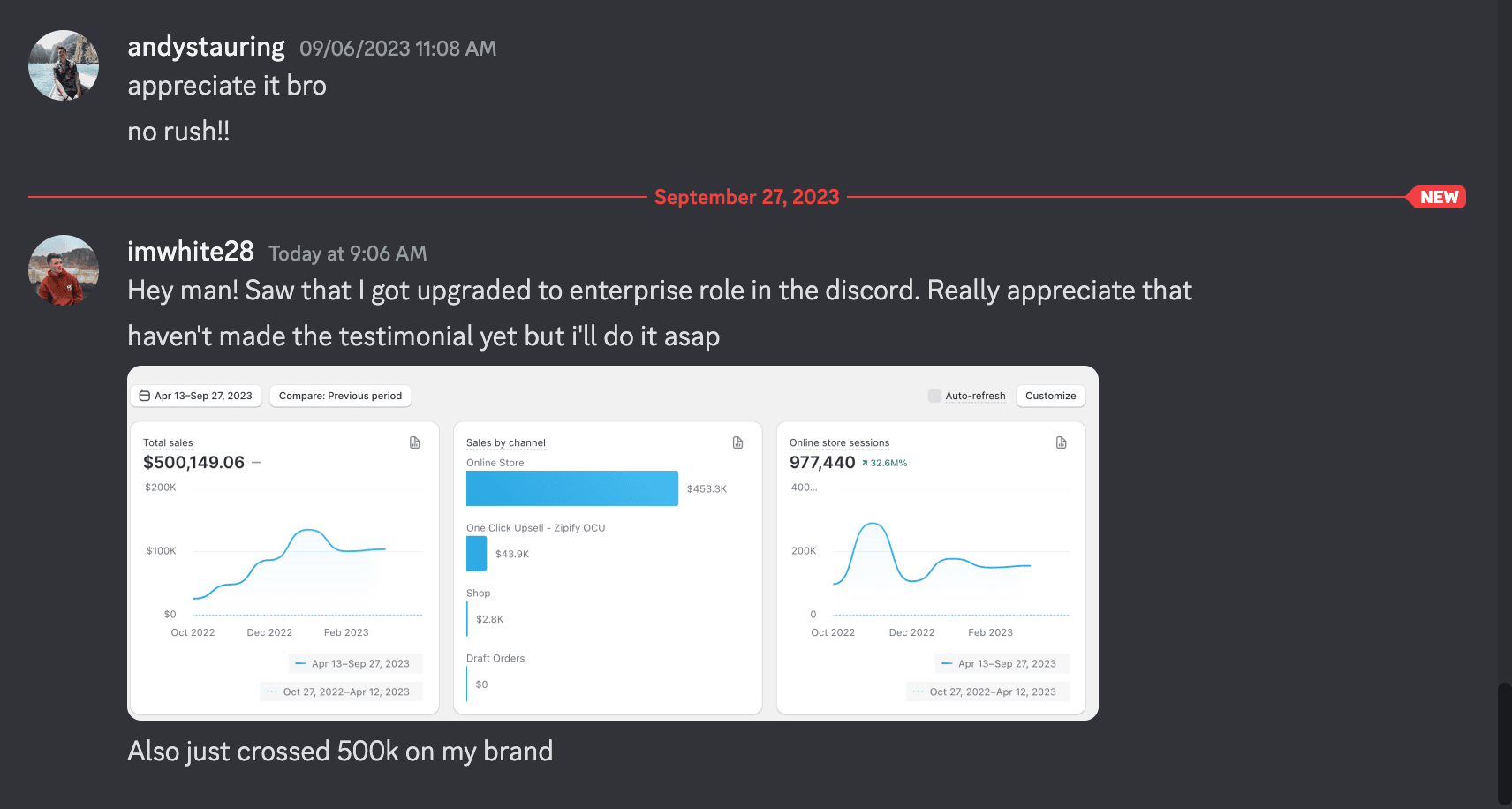Click andystauring's profile avatar
This screenshot has height=809, width=1512.
[x=64, y=65]
